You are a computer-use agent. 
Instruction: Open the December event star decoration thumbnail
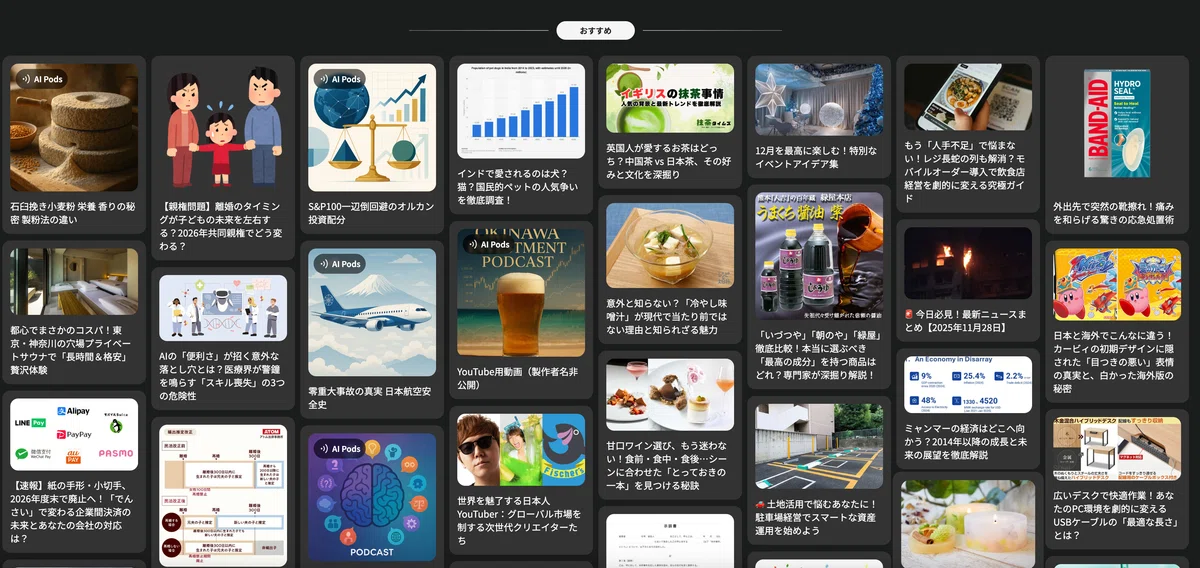819,100
